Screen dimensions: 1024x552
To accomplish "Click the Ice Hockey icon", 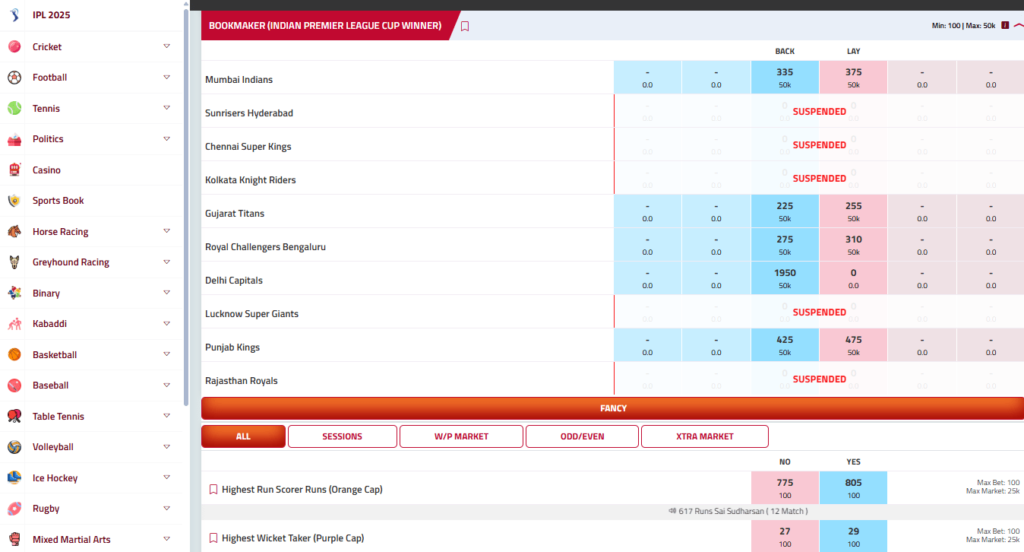I will pos(14,478).
